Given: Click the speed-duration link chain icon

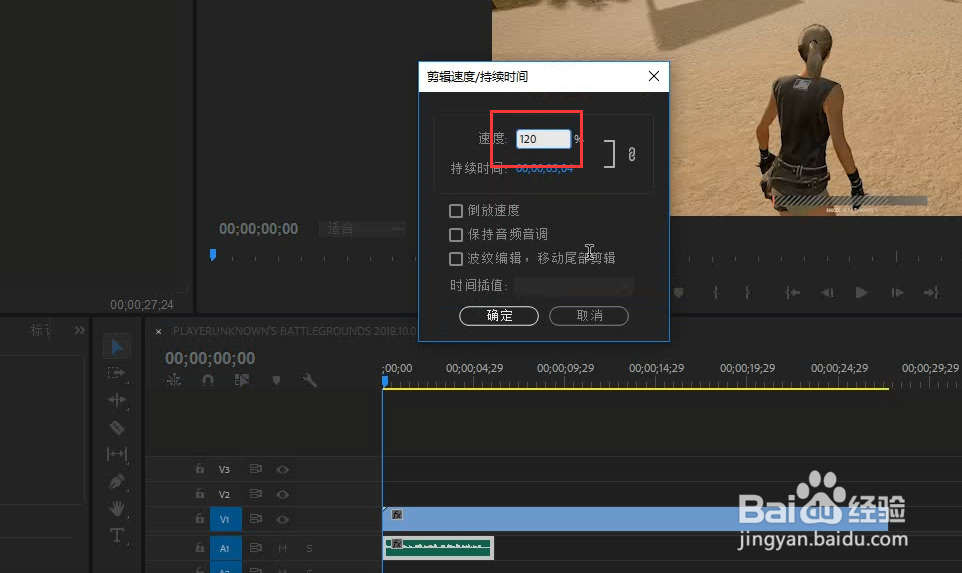Looking at the screenshot, I should click(x=632, y=154).
